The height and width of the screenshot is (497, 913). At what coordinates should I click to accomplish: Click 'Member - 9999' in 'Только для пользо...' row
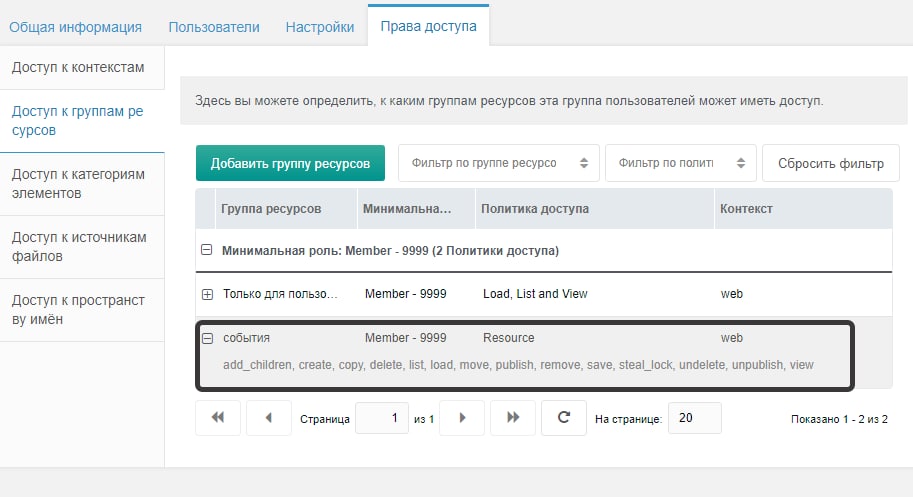pyautogui.click(x=405, y=294)
